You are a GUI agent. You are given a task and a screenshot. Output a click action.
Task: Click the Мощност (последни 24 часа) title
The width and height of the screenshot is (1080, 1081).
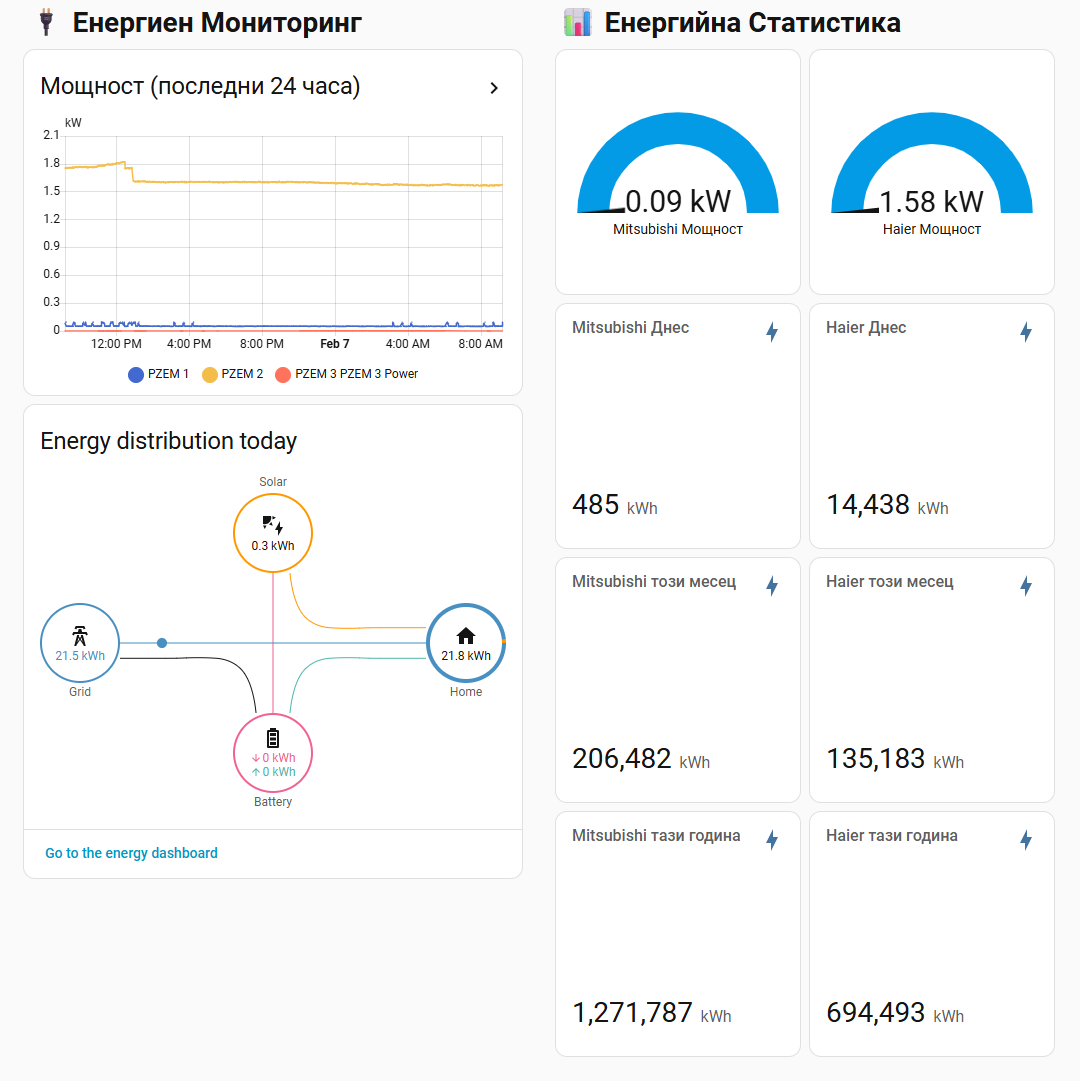[200, 87]
